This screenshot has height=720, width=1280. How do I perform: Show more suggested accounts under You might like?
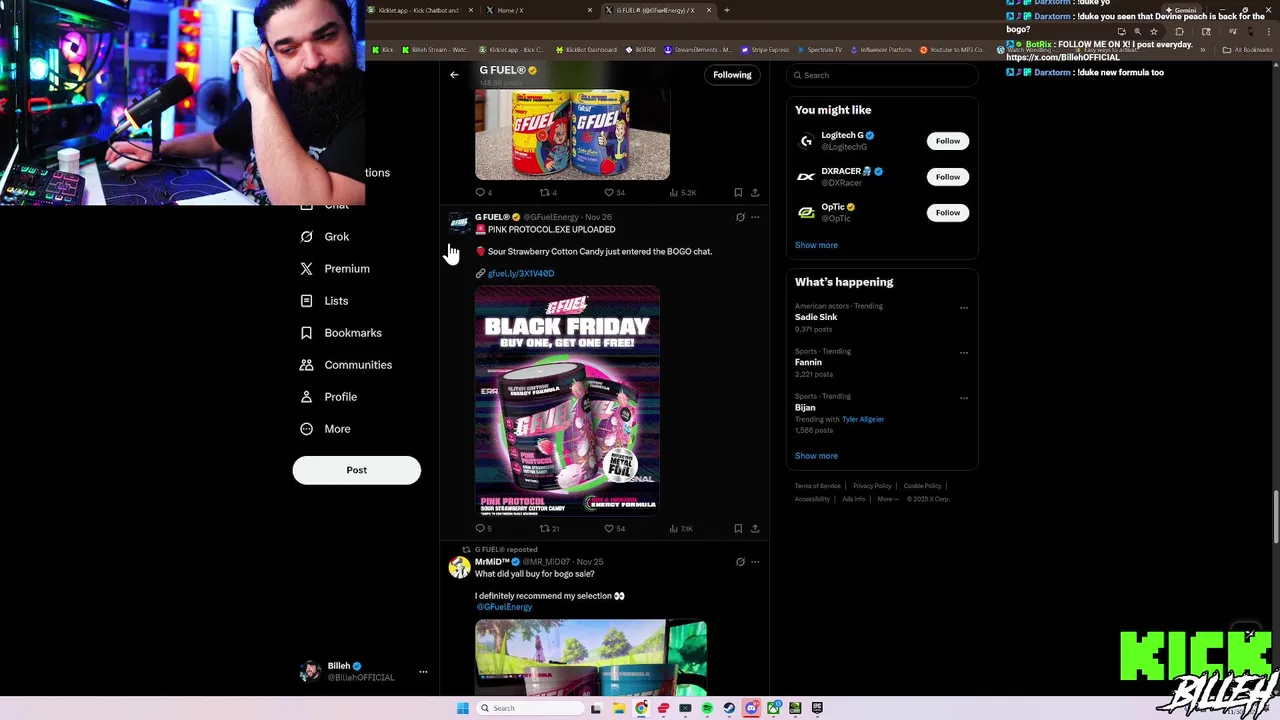pyautogui.click(x=816, y=245)
